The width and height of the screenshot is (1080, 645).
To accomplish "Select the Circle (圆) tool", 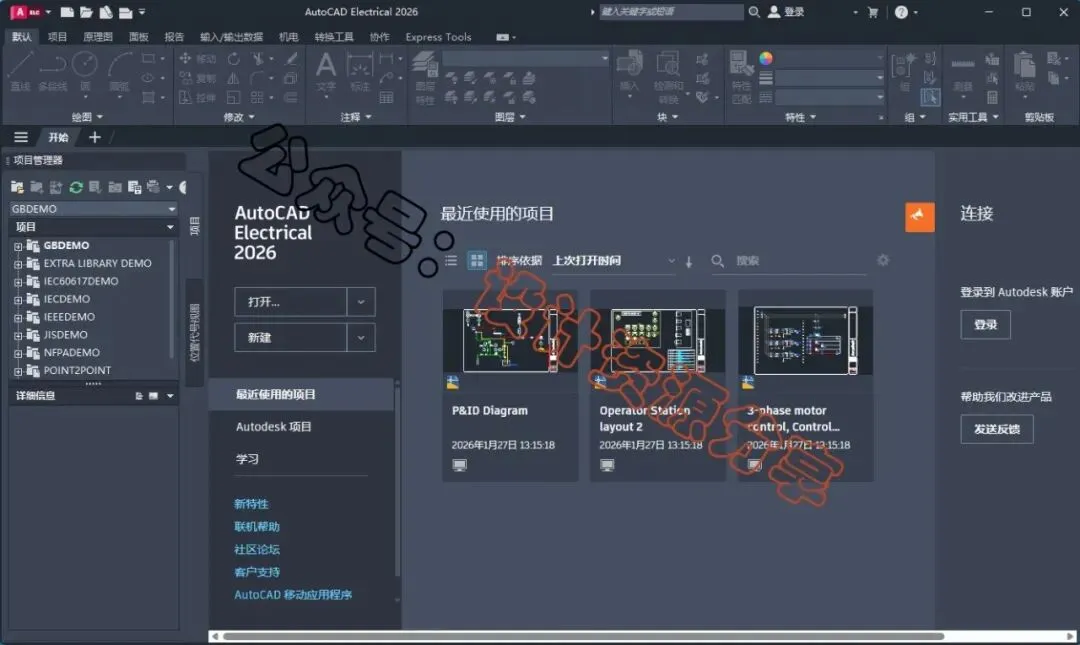I will pyautogui.click(x=85, y=70).
